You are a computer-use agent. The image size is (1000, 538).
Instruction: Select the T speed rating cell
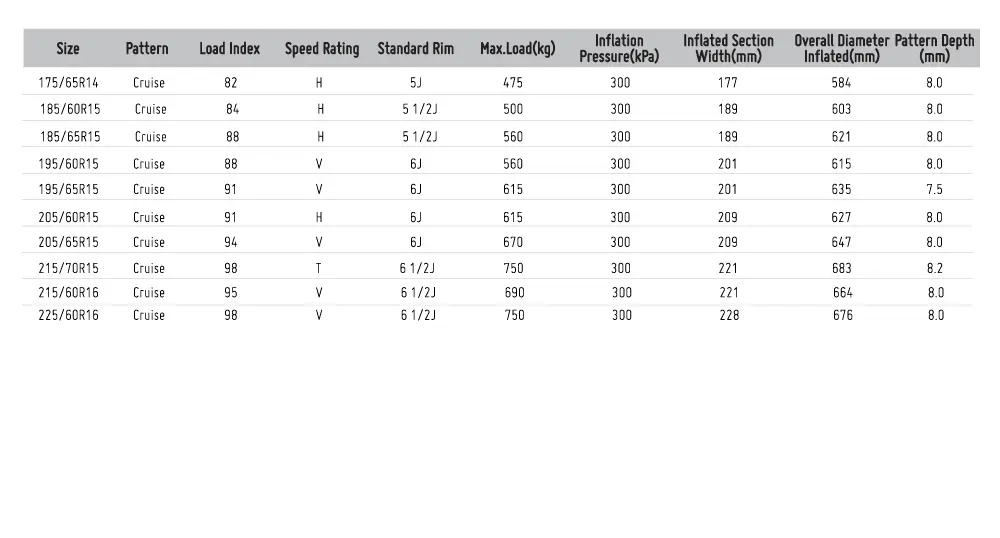319,268
